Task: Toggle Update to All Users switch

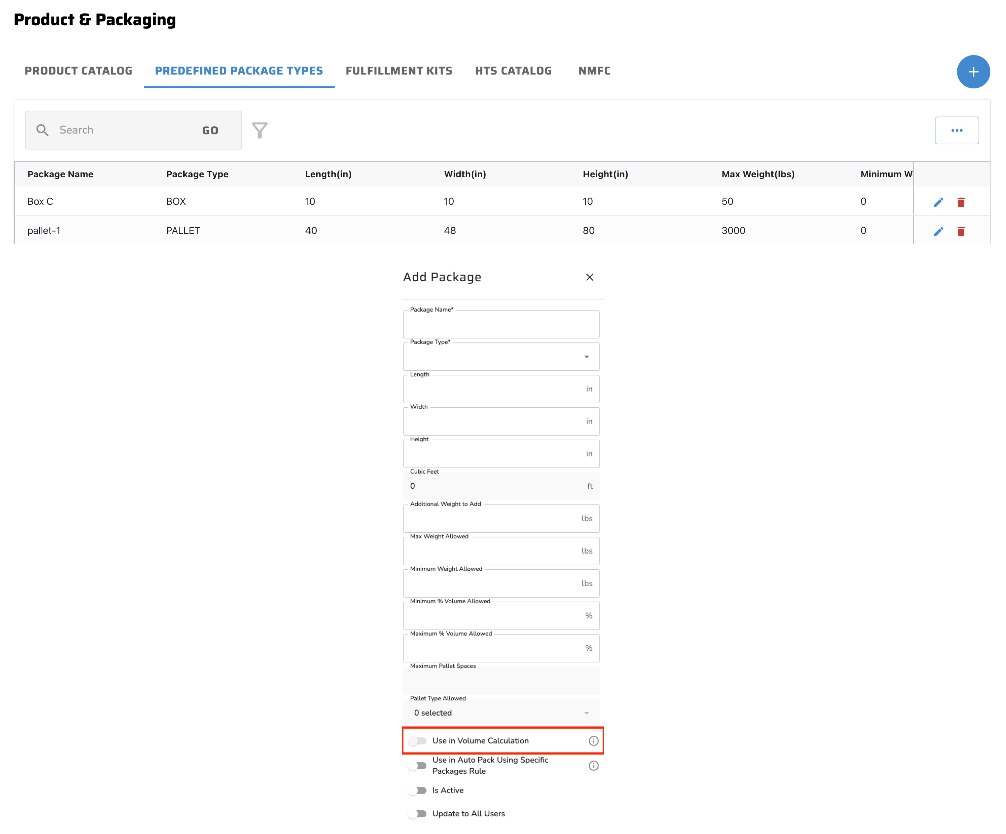Action: tap(417, 813)
